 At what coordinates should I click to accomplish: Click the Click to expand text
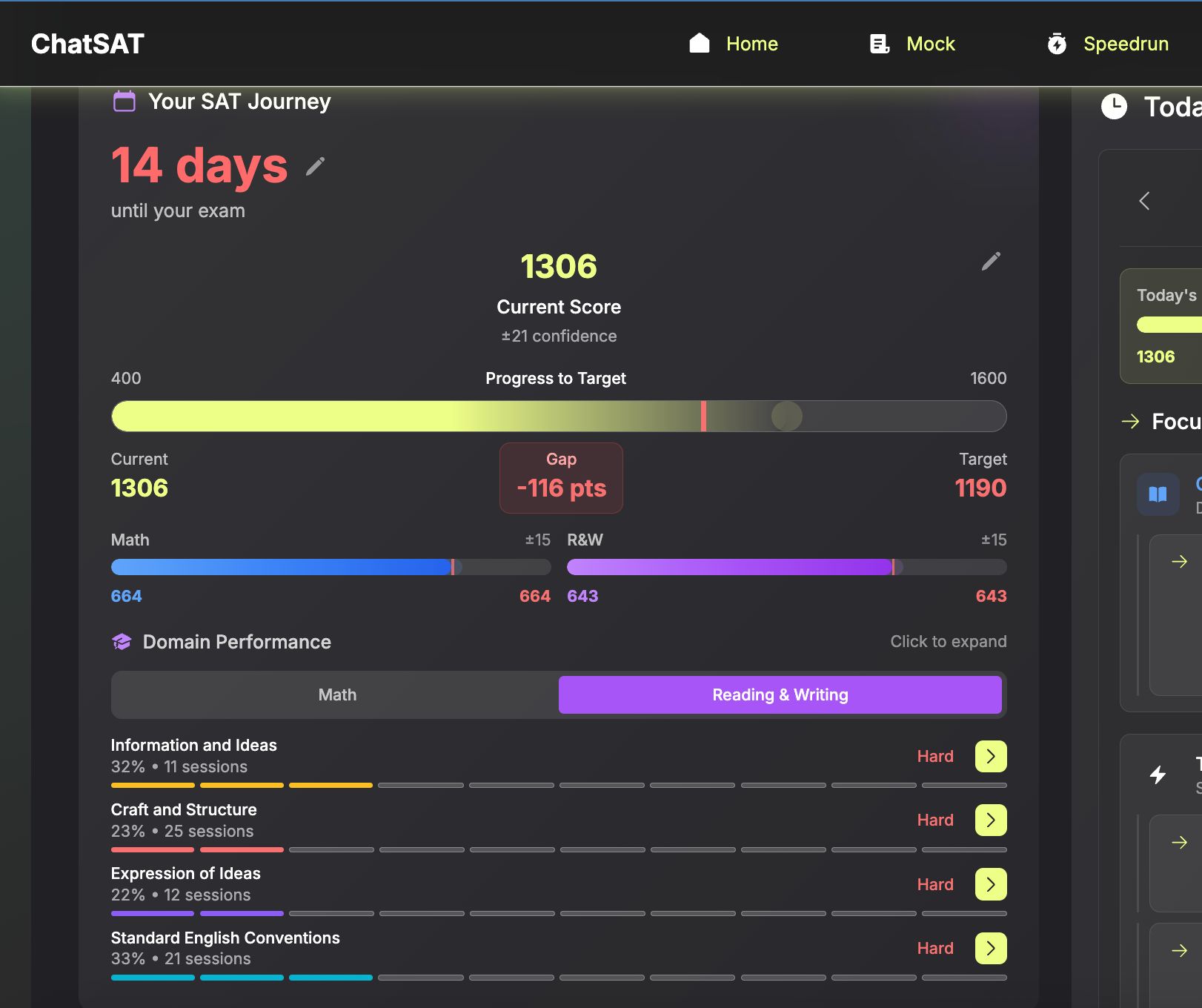tap(948, 641)
